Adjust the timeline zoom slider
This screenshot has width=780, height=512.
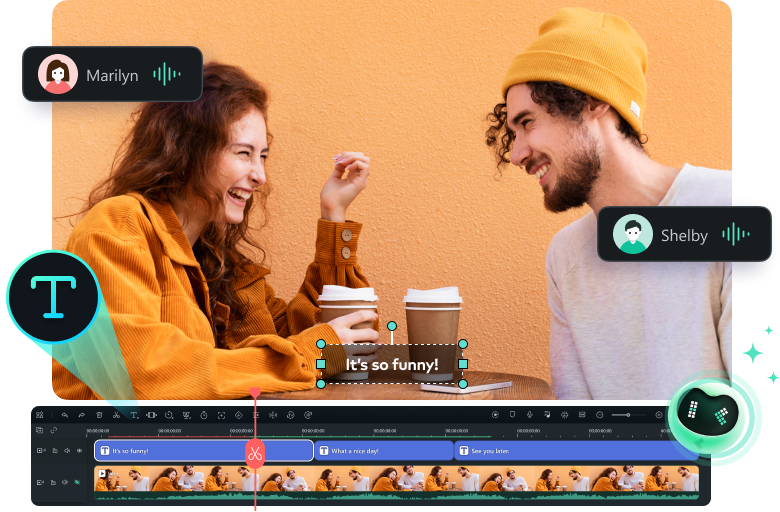628,414
